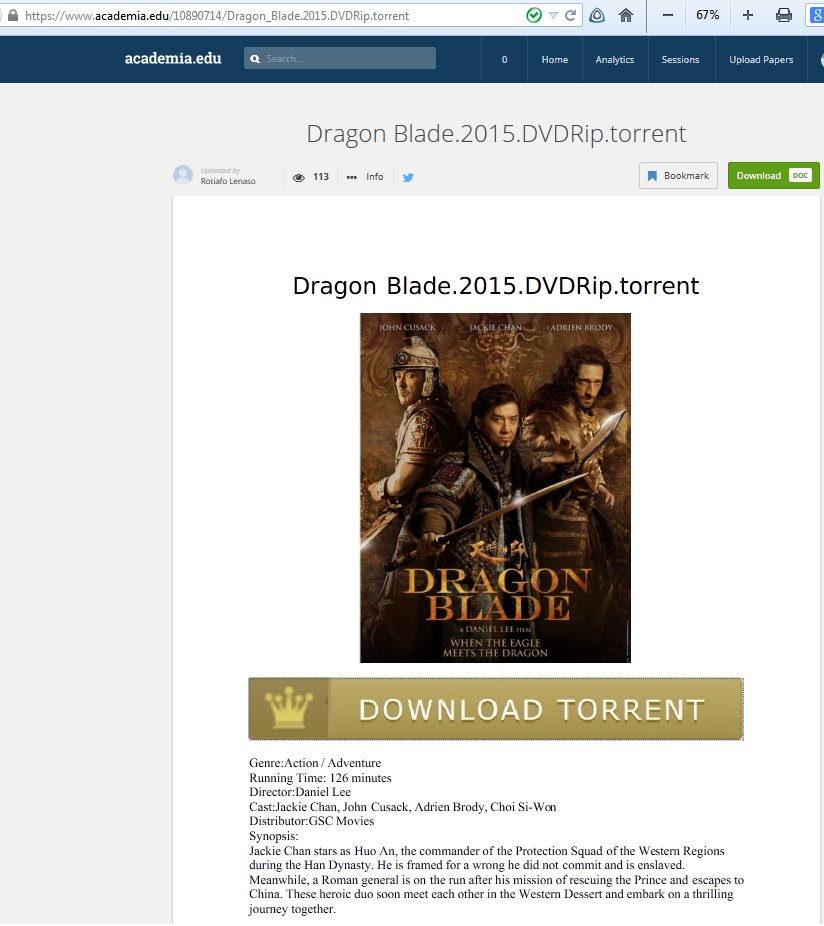Click the uploader avatar icon
The width and height of the screenshot is (824, 926).
click(183, 175)
